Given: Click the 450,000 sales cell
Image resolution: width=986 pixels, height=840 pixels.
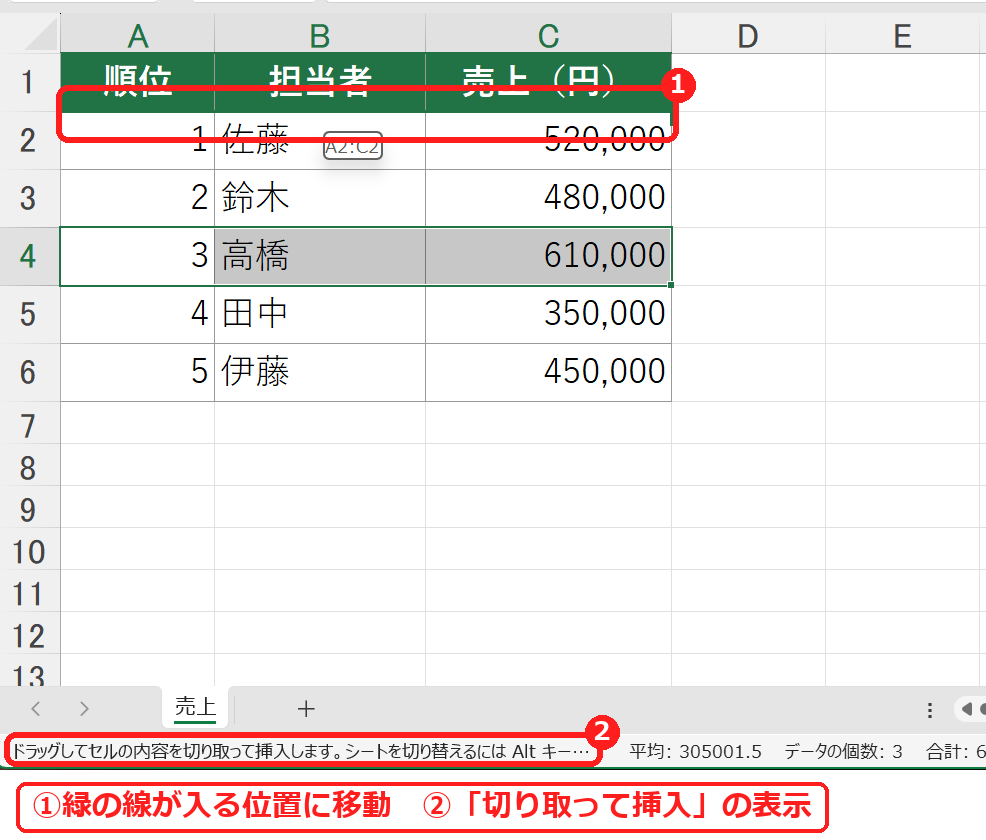Looking at the screenshot, I should click(x=548, y=372).
